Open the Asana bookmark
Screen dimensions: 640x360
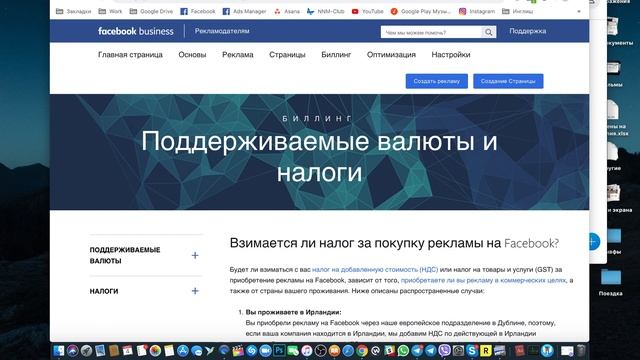[x=287, y=11]
